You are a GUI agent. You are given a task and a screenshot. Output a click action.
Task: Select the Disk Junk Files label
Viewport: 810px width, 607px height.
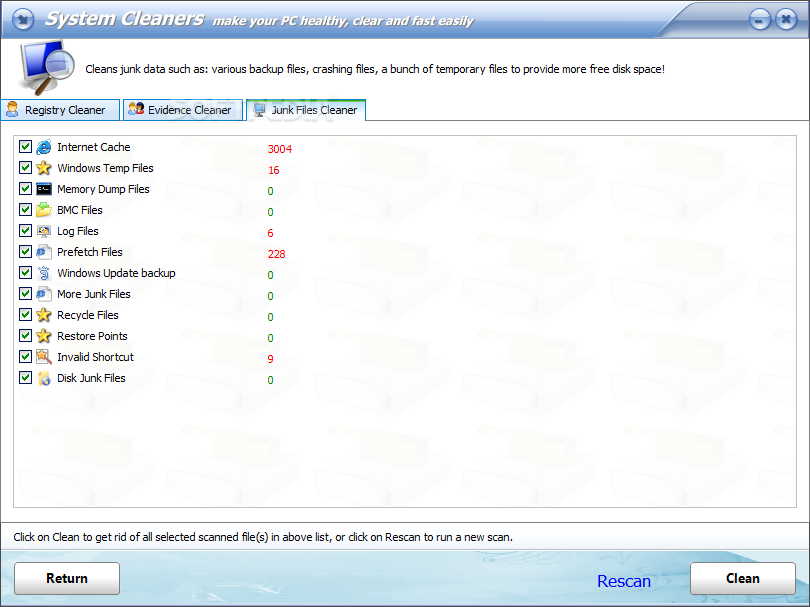[91, 378]
